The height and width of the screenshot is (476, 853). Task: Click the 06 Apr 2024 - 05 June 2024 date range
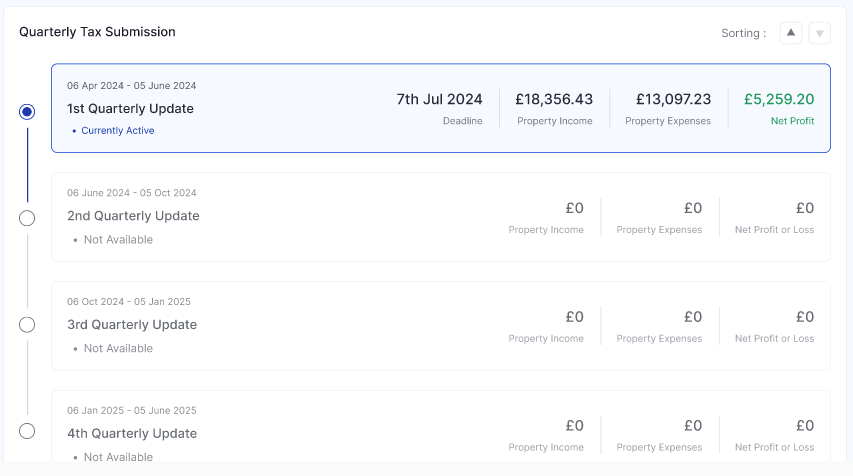[132, 85]
